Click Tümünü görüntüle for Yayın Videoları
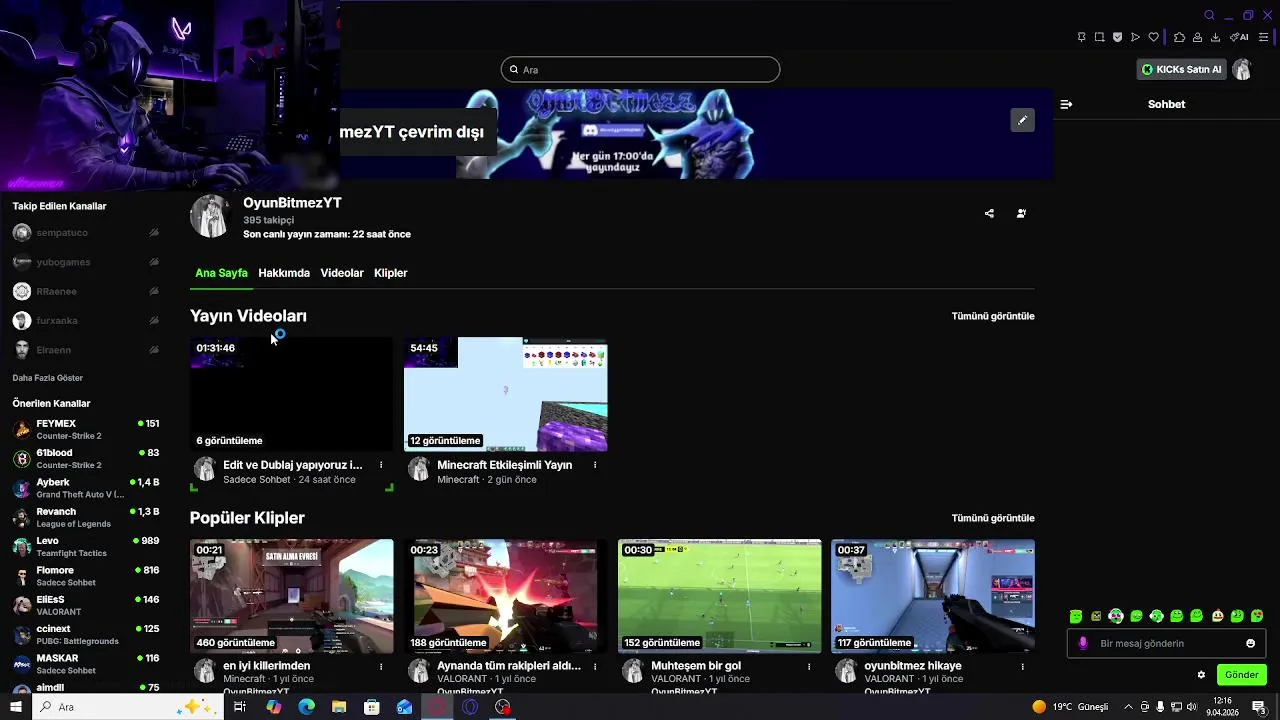Viewport: 1280px width, 720px height. tap(993, 316)
